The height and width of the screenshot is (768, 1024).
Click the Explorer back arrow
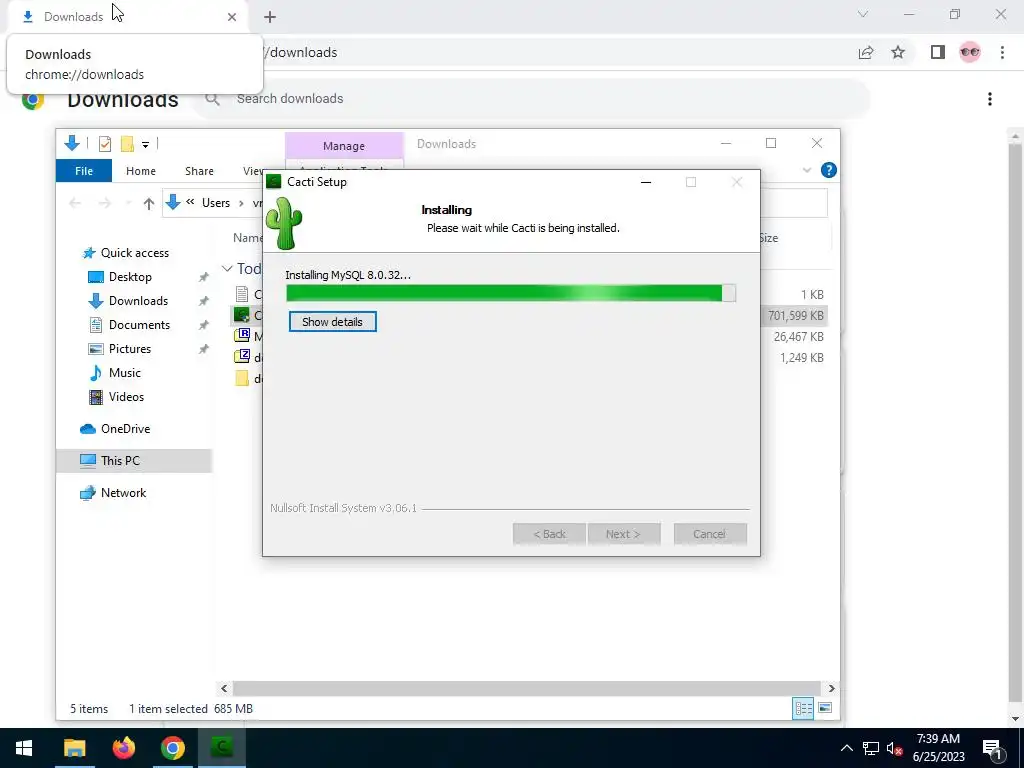(74, 203)
